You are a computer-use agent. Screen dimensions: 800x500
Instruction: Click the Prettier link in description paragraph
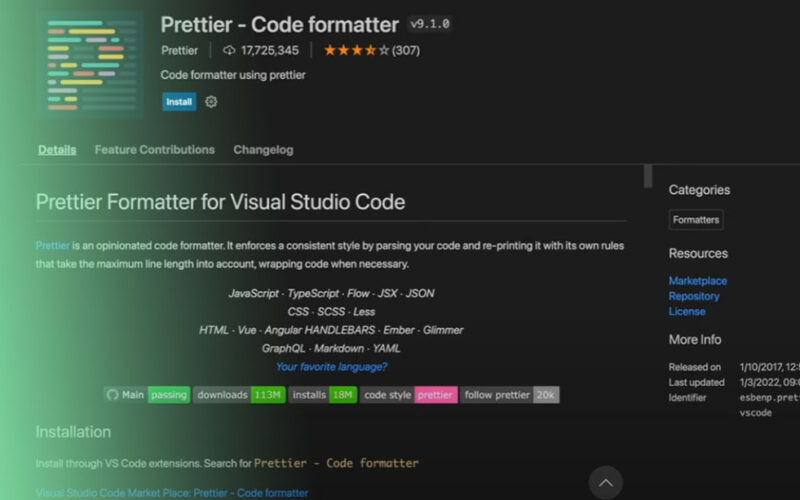(53, 245)
